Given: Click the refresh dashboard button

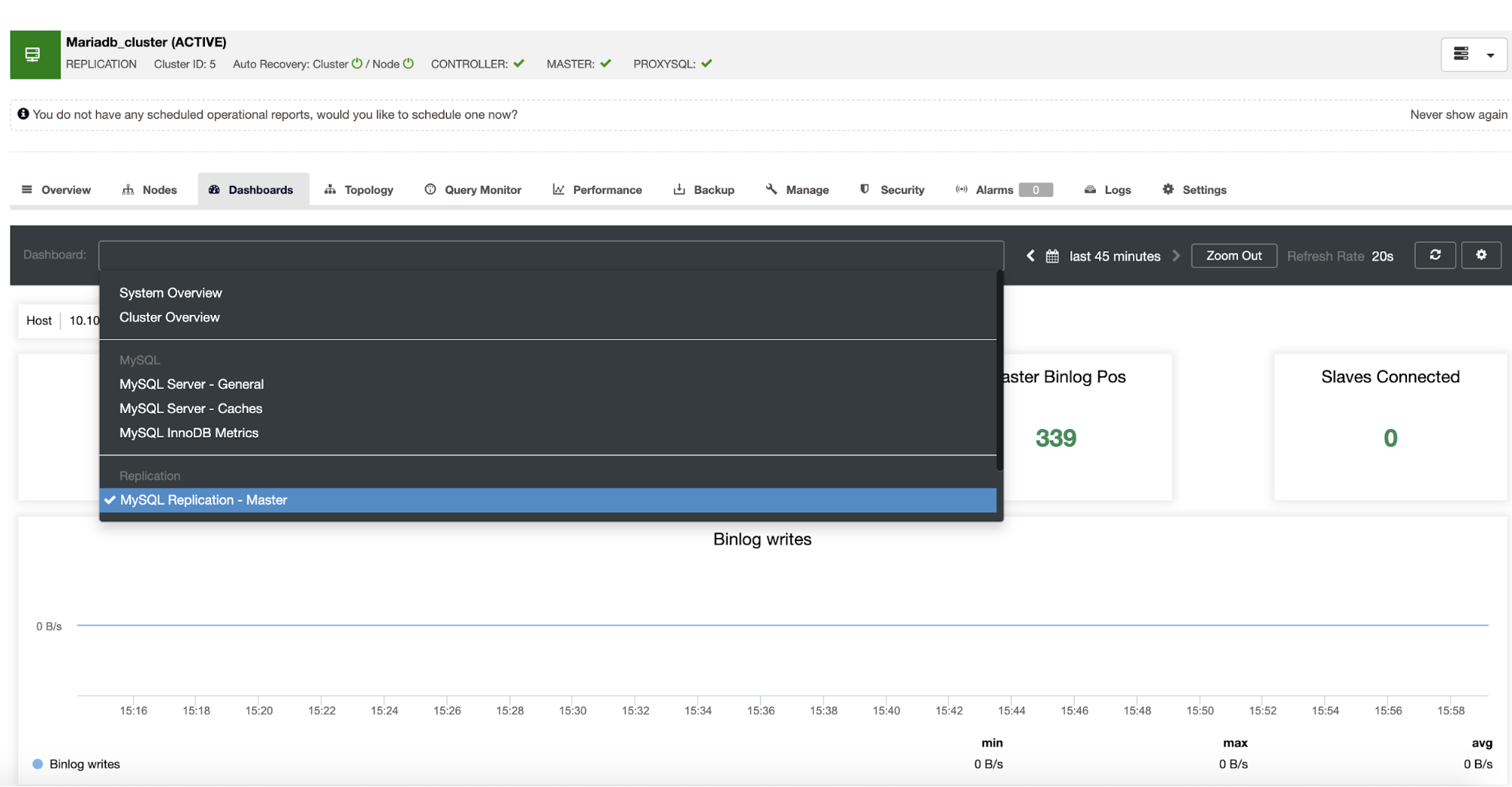Looking at the screenshot, I should [1435, 255].
